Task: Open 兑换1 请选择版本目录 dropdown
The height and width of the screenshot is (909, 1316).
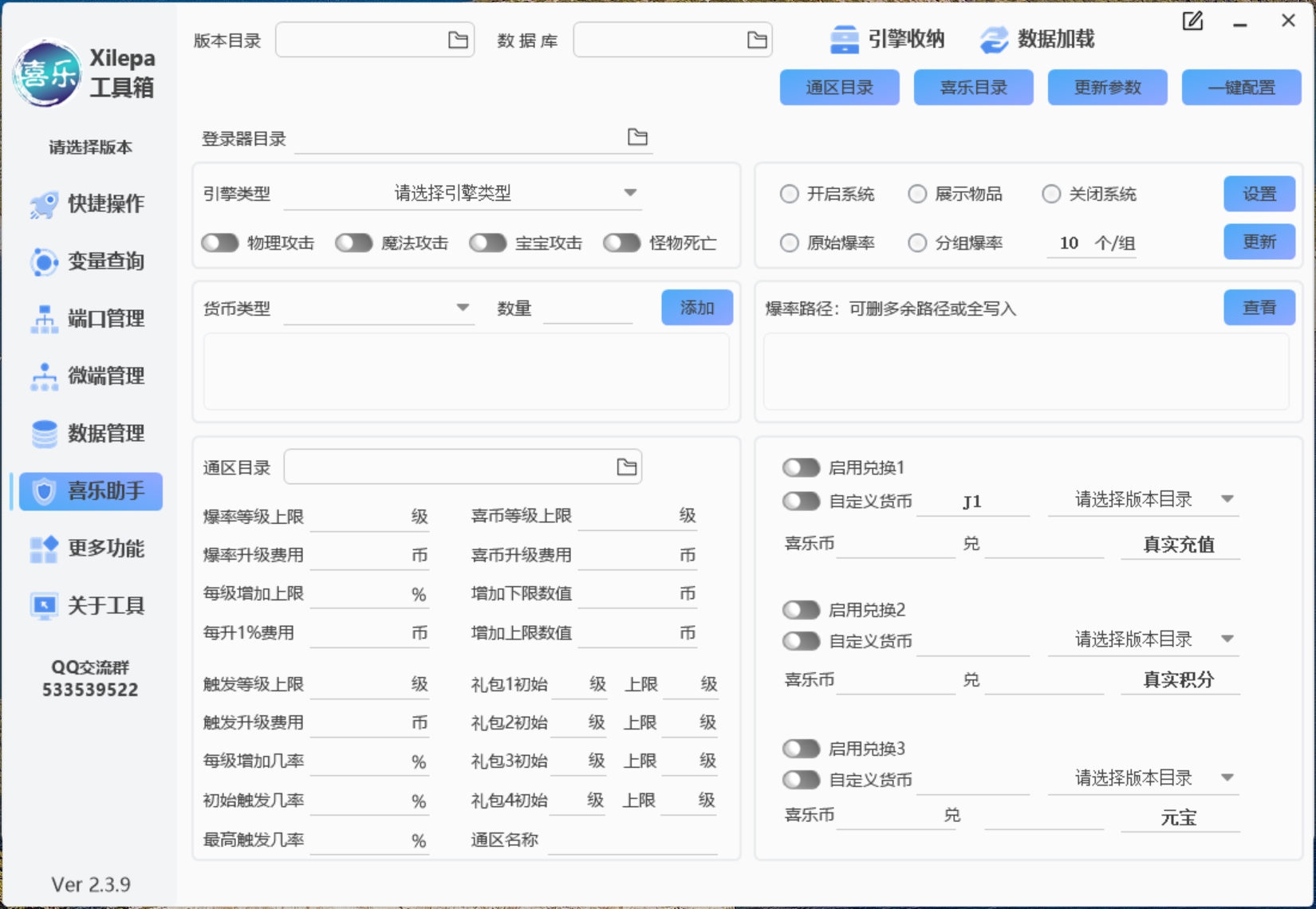Action: click(1144, 500)
